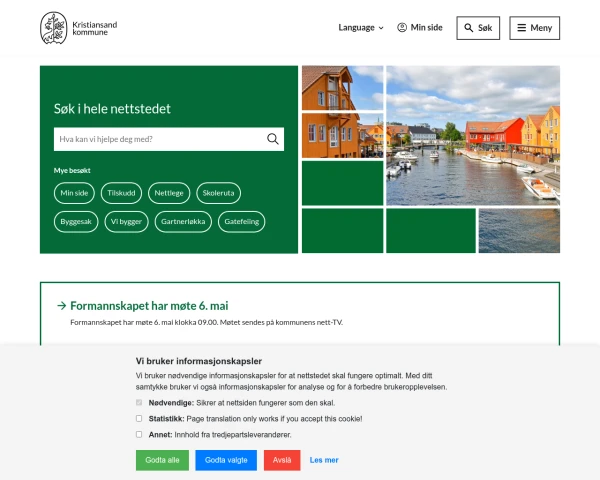Select the Tilskudd quick link

coord(121,193)
